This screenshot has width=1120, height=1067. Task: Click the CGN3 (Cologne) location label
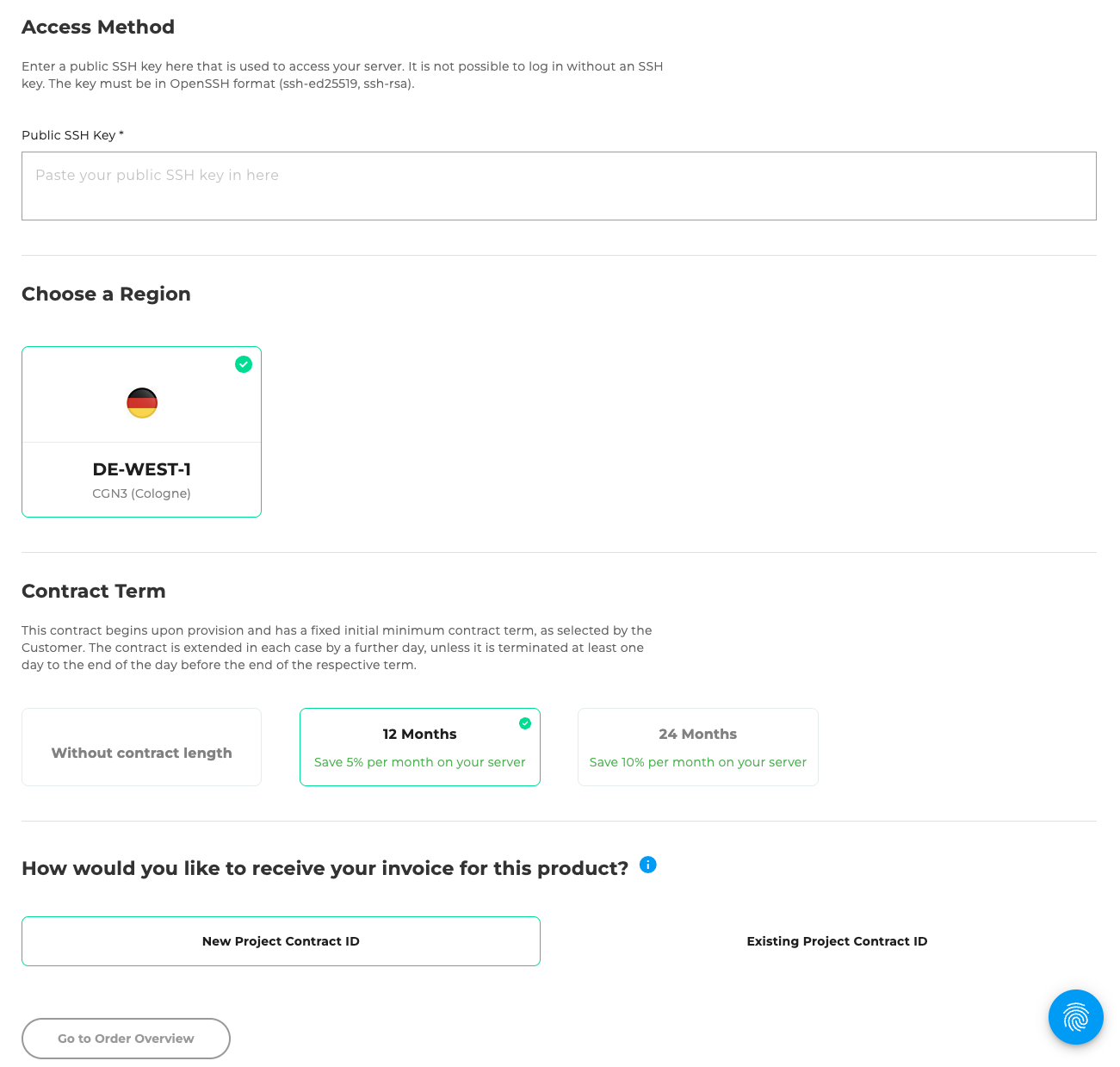click(142, 493)
